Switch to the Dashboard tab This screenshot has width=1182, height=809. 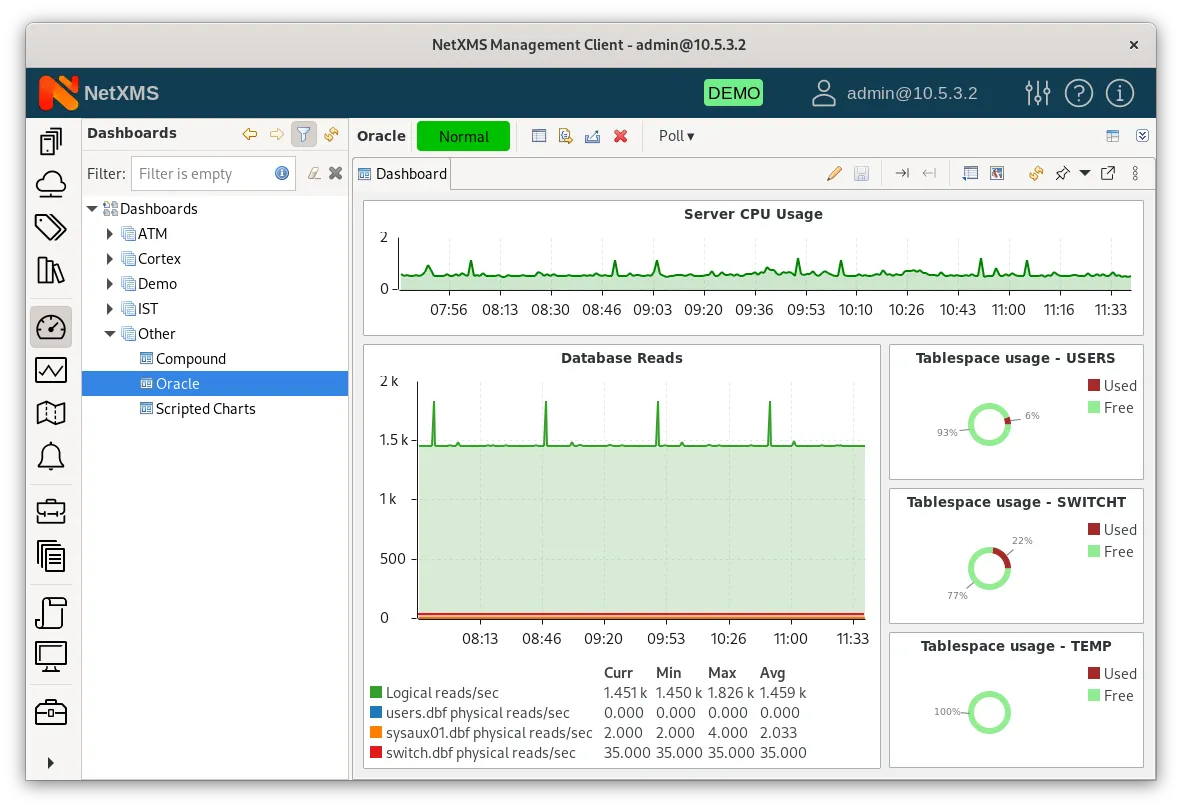[x=403, y=174]
